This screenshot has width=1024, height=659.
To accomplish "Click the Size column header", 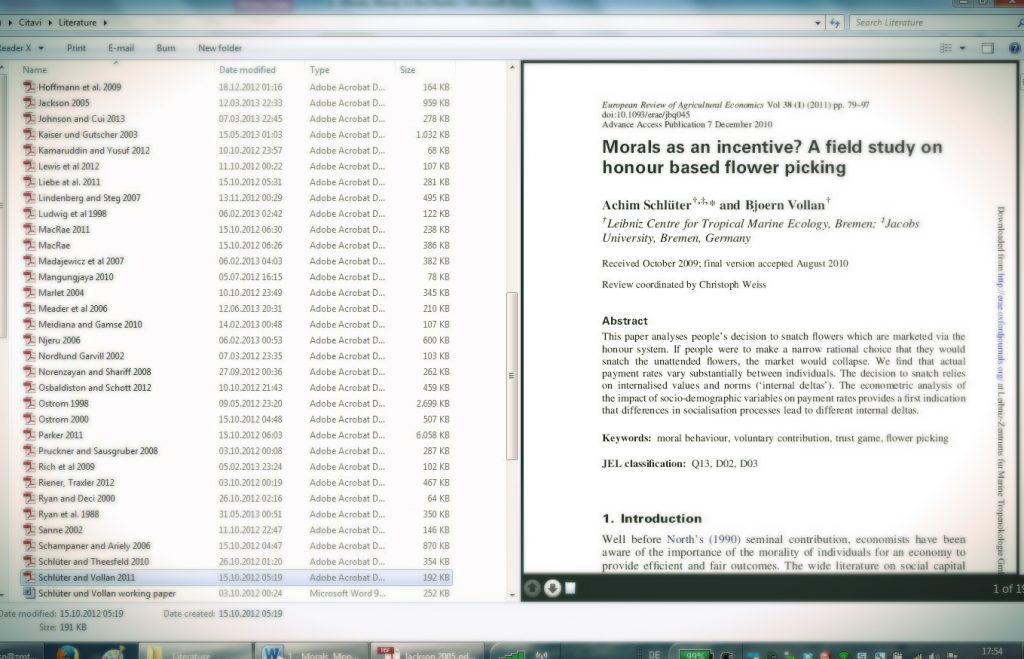I will tap(408, 70).
